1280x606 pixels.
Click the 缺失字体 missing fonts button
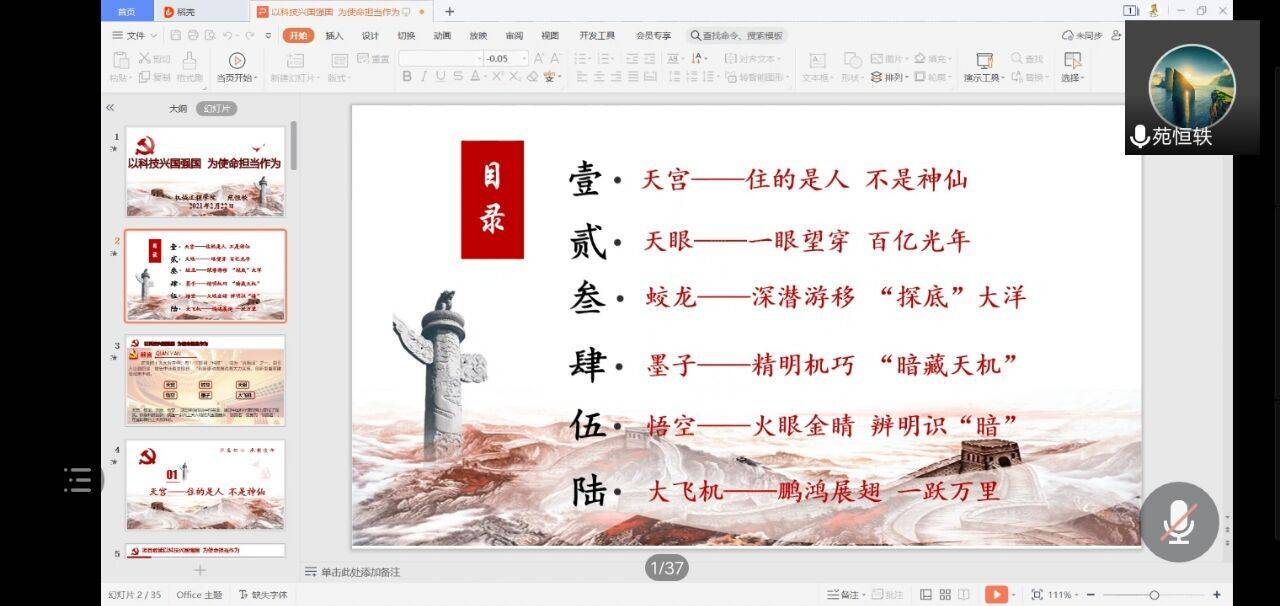263,595
